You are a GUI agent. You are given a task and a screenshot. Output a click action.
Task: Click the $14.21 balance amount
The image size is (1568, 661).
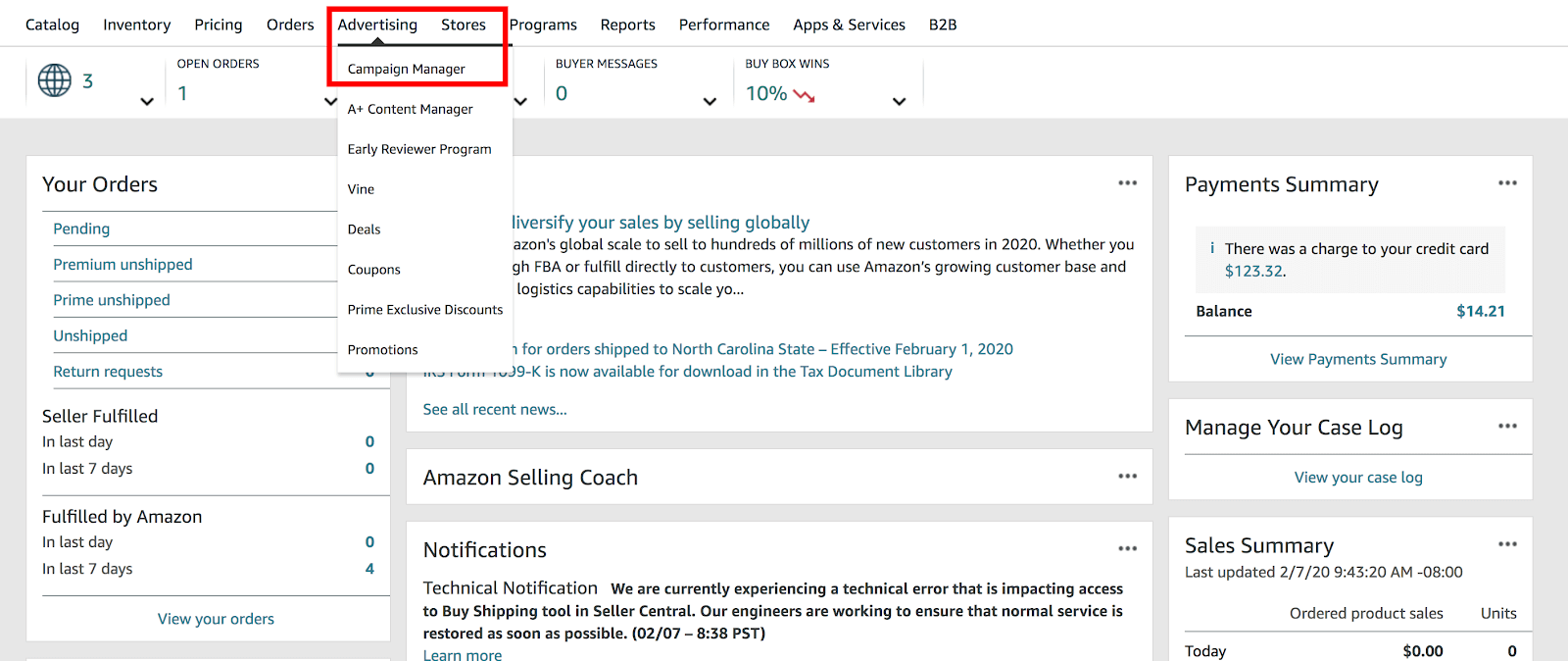pyautogui.click(x=1481, y=311)
